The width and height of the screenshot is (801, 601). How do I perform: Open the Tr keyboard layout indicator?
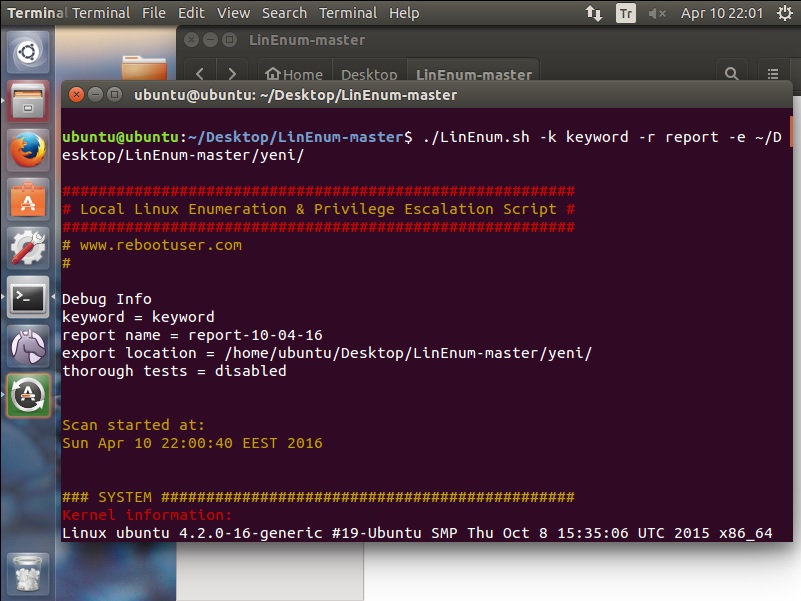click(625, 13)
